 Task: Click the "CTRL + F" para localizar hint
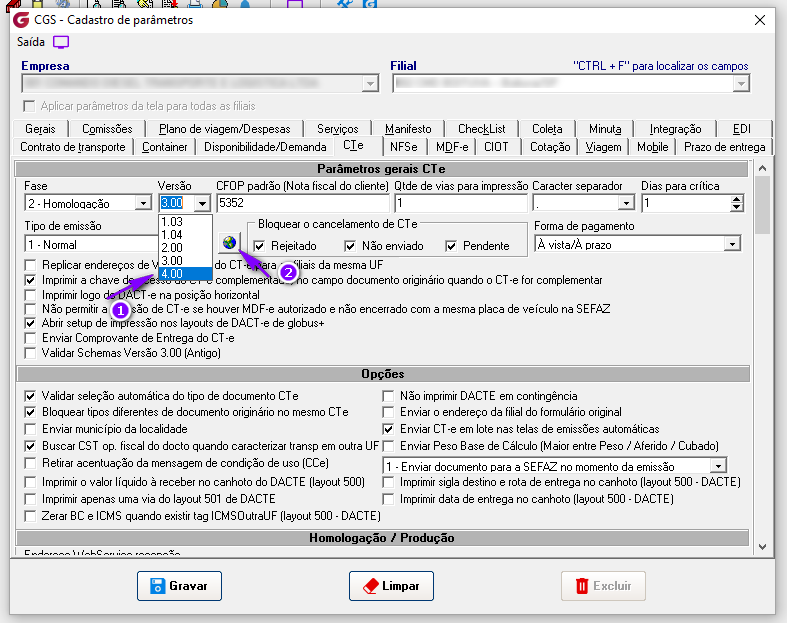pos(661,66)
